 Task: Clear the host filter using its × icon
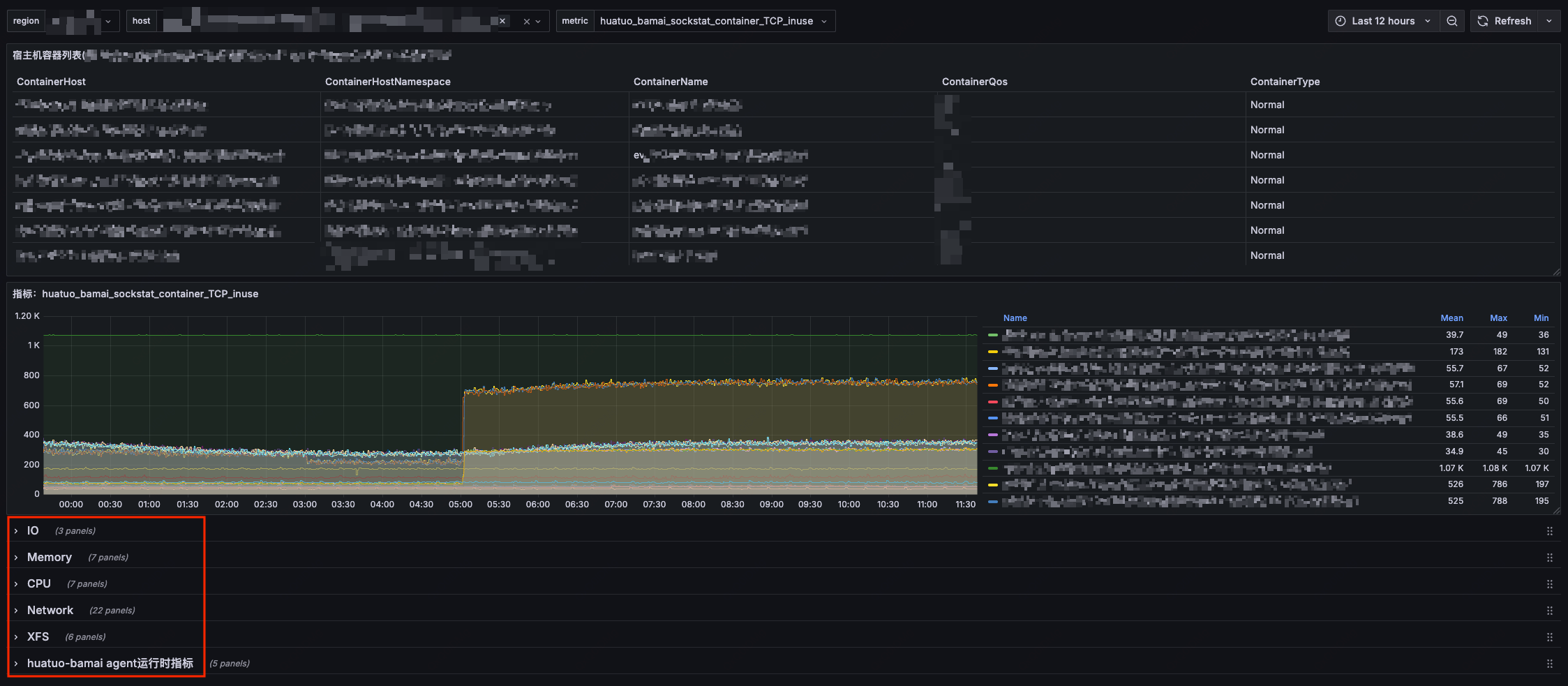(x=502, y=21)
